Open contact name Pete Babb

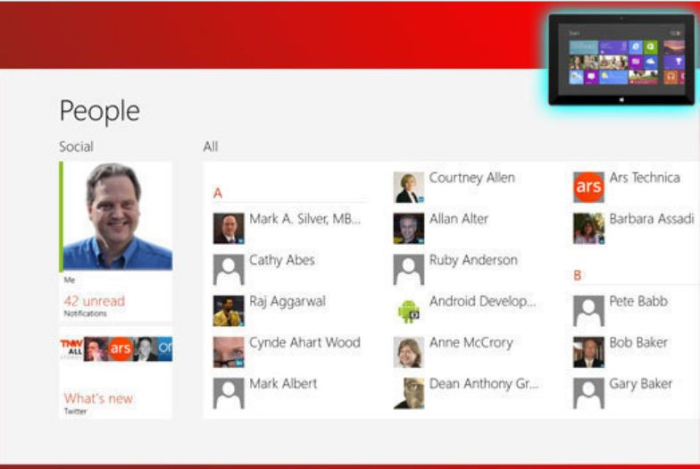point(638,301)
